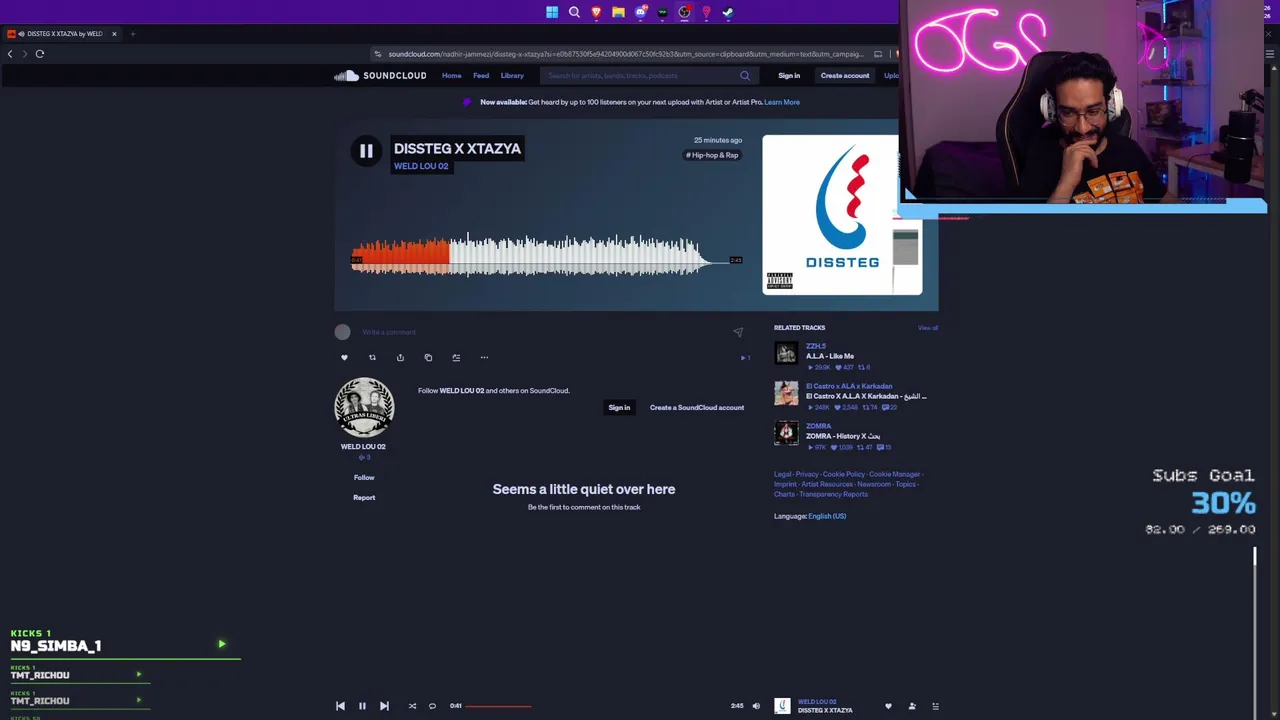Follow artist icon in bottom player bar

pyautogui.click(x=912, y=706)
